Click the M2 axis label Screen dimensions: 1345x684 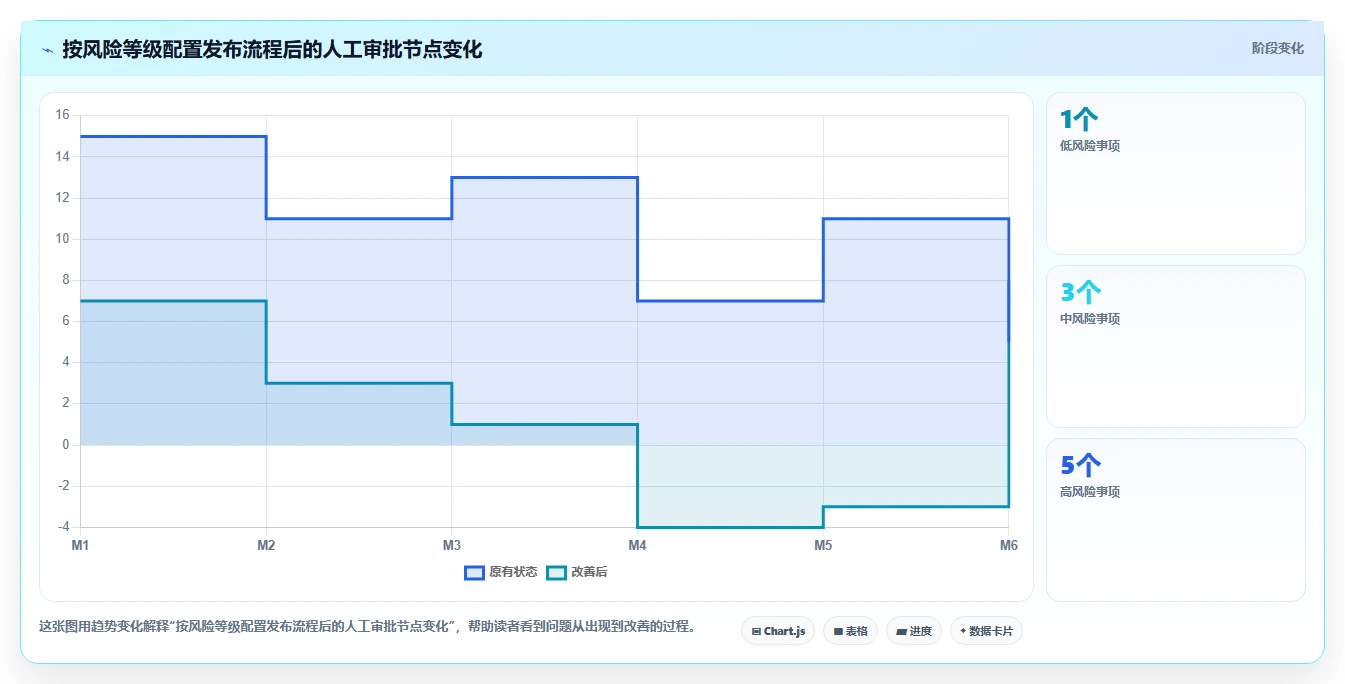pos(266,545)
